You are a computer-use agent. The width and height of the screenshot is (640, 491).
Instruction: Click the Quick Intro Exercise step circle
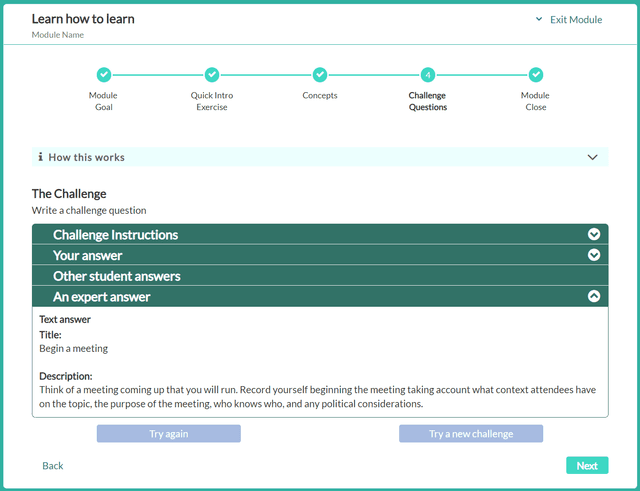tap(212, 75)
